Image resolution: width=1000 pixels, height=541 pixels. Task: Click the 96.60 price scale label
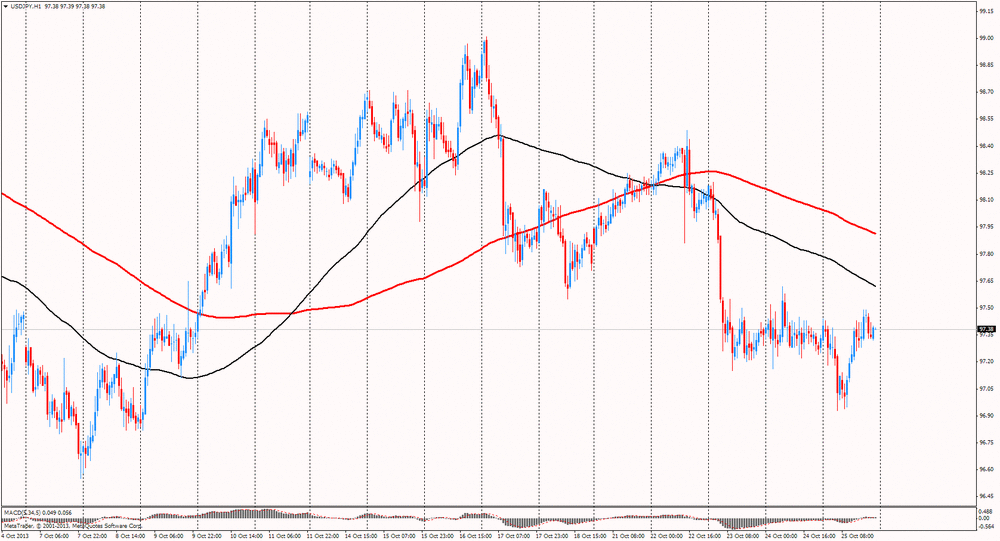(x=986, y=470)
